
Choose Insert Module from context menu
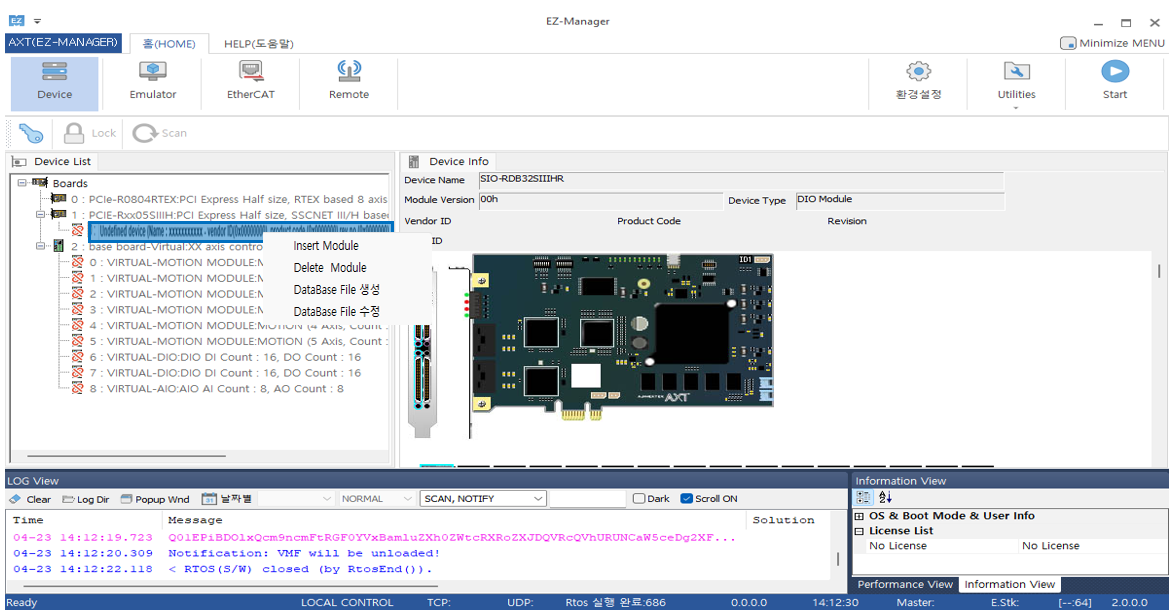(326, 245)
